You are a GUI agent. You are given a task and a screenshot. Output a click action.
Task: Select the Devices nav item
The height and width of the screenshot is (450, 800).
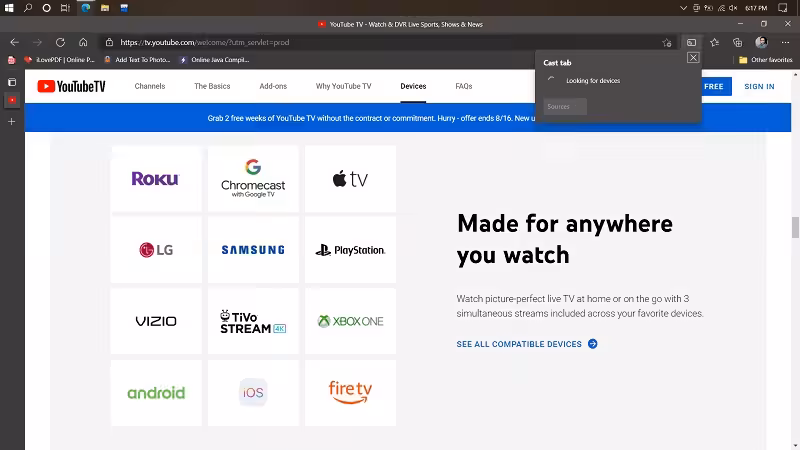click(413, 86)
